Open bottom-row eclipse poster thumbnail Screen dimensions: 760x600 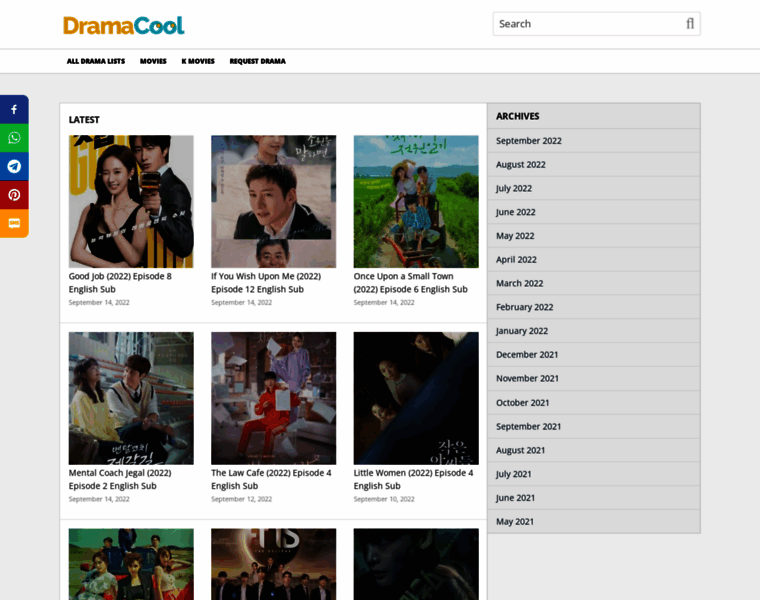pos(273,564)
